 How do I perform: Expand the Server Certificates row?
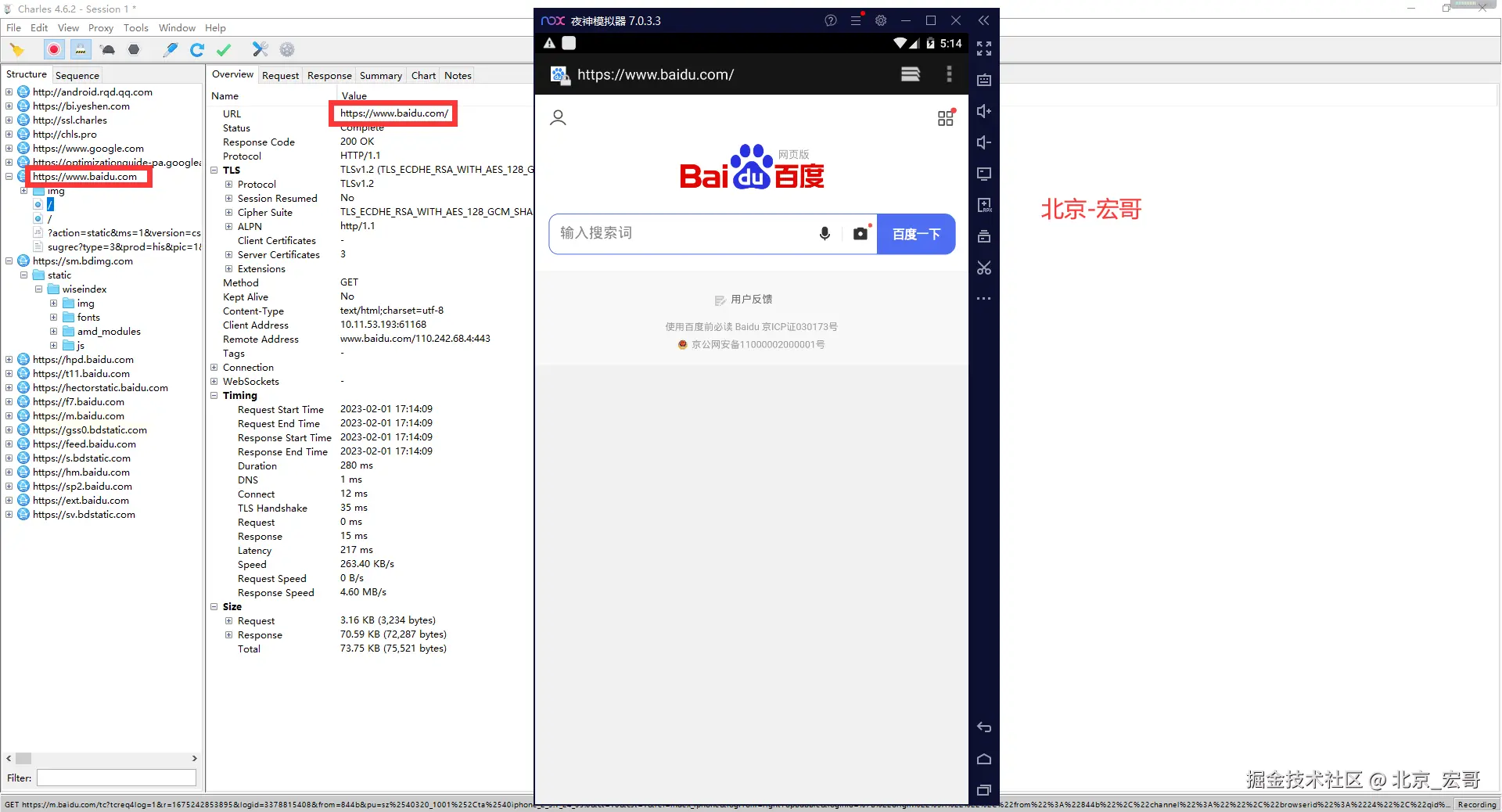click(x=229, y=254)
